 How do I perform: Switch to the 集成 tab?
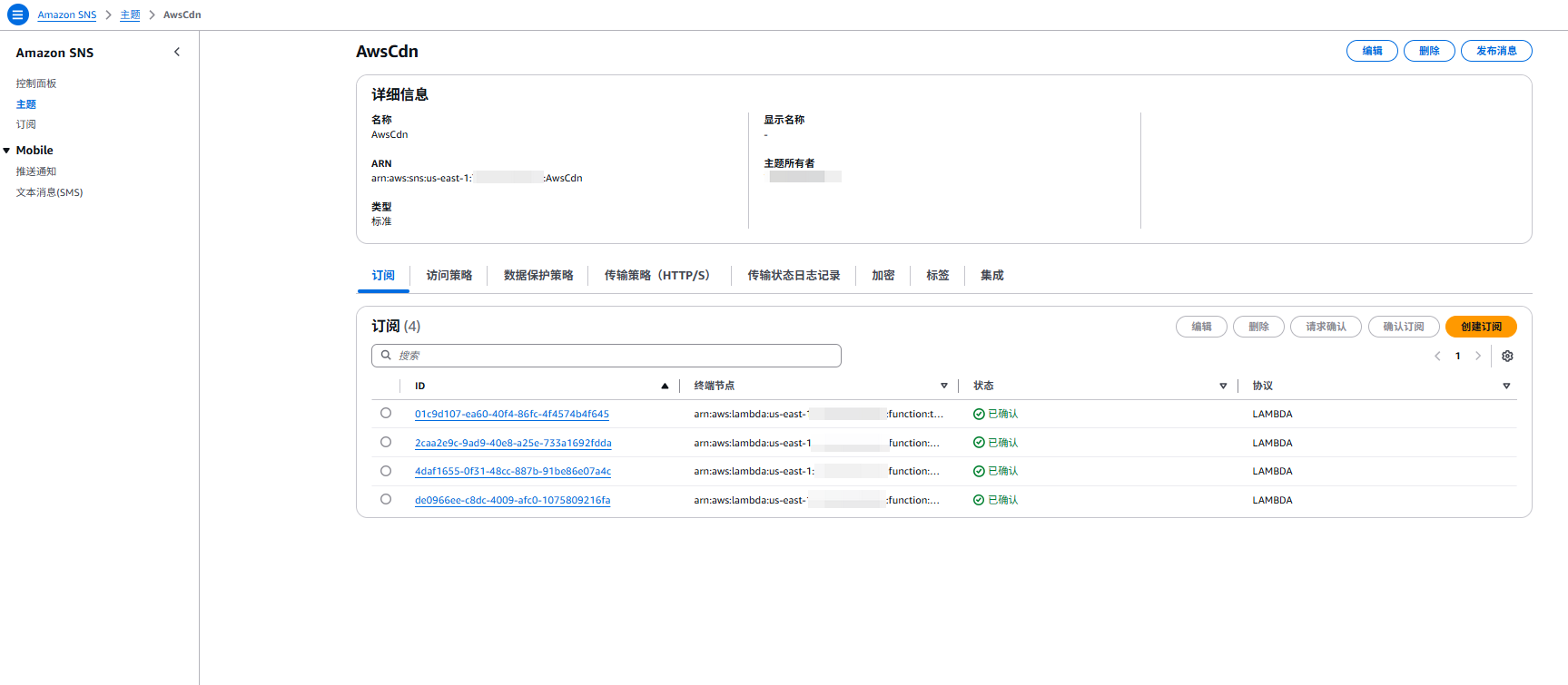[992, 276]
